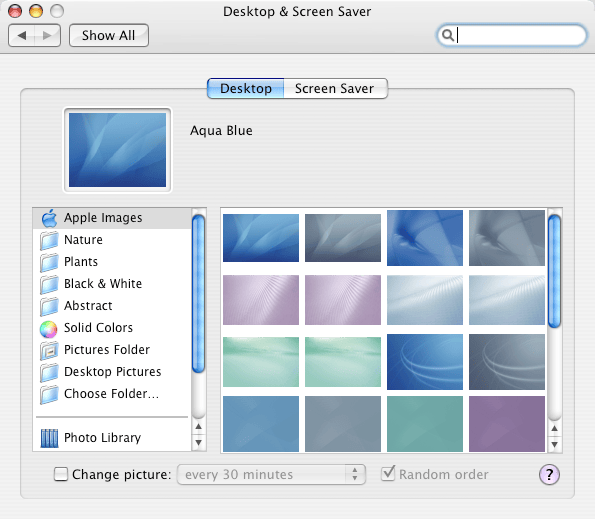
Task: Toggle the Random order checkbox
Action: click(388, 473)
